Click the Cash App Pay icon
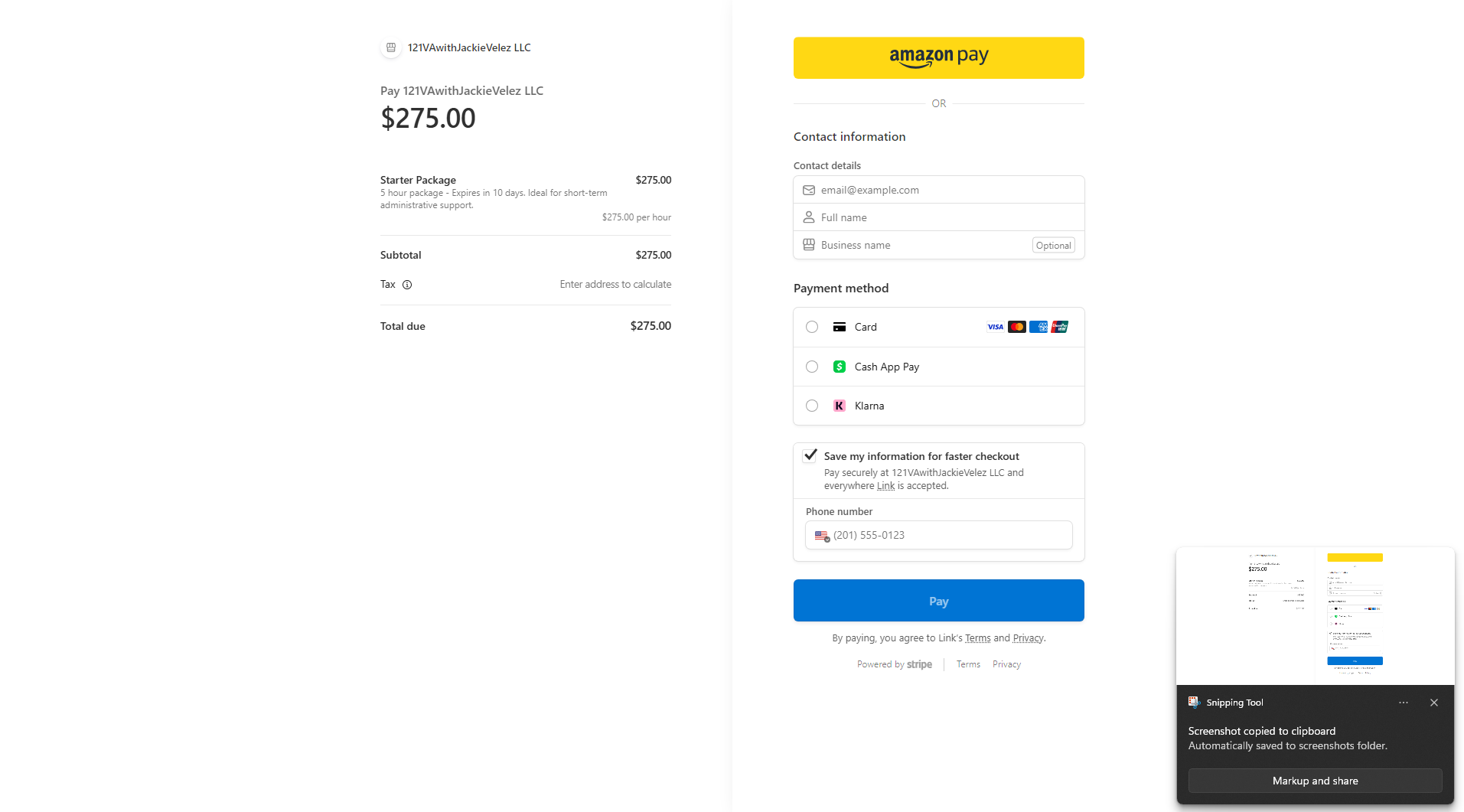This screenshot has width=1464, height=812. [840, 367]
